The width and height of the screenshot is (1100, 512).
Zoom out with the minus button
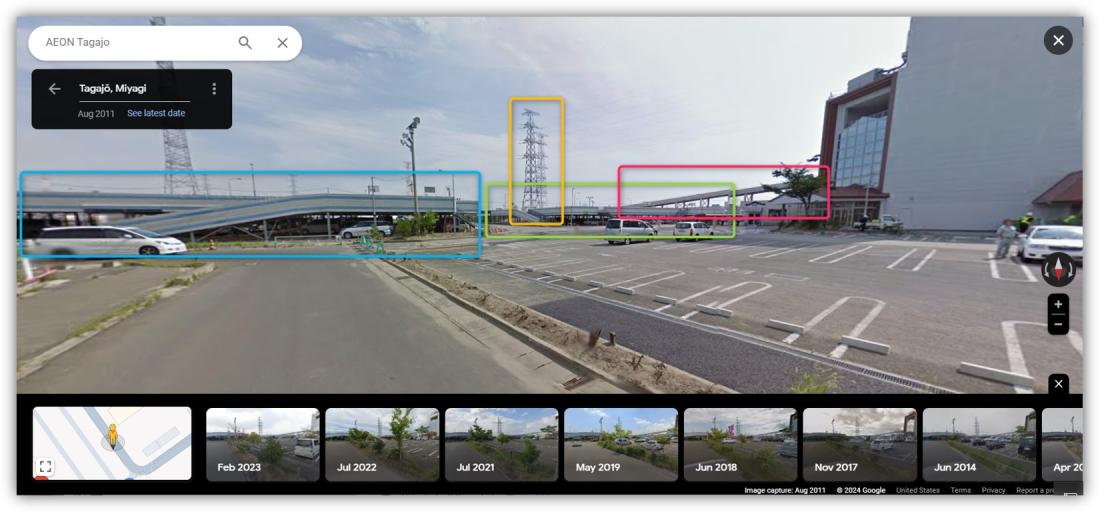point(1058,325)
